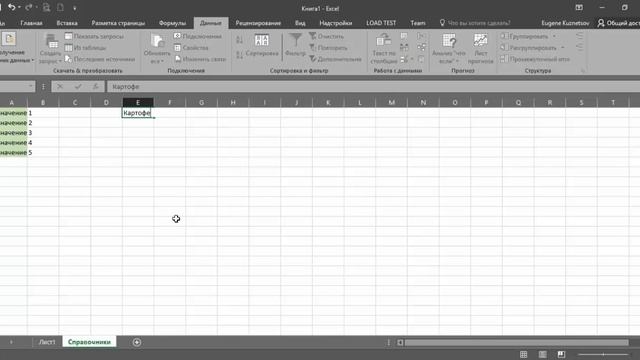Open the Name Box dropdown arrow
The height and width of the screenshot is (360, 640).
point(31,87)
